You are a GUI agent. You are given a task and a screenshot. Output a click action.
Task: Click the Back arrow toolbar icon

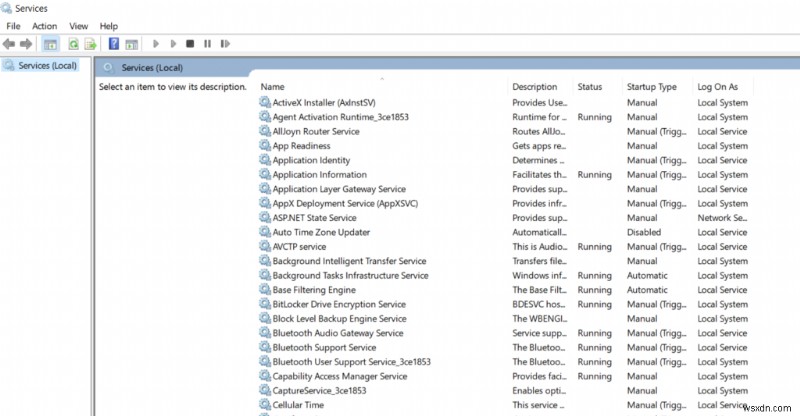(x=9, y=44)
